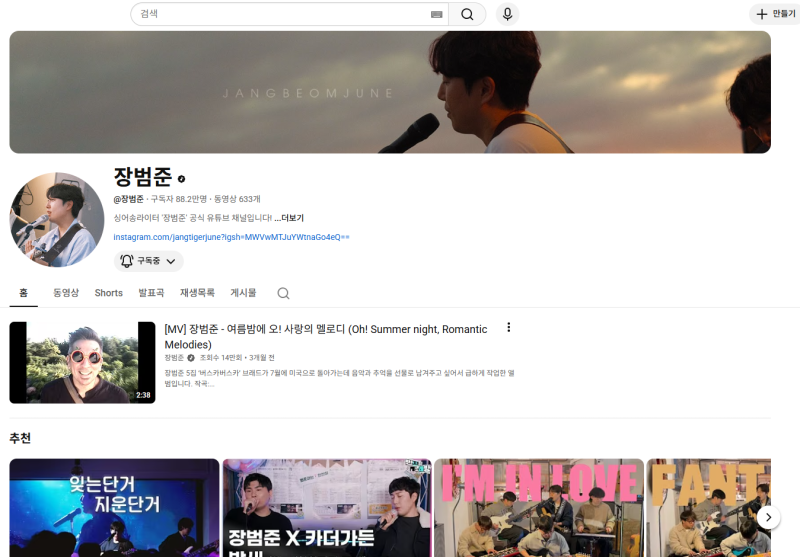The height and width of the screenshot is (557, 800).
Task: Click the notification bell icon
Action: (x=127, y=261)
